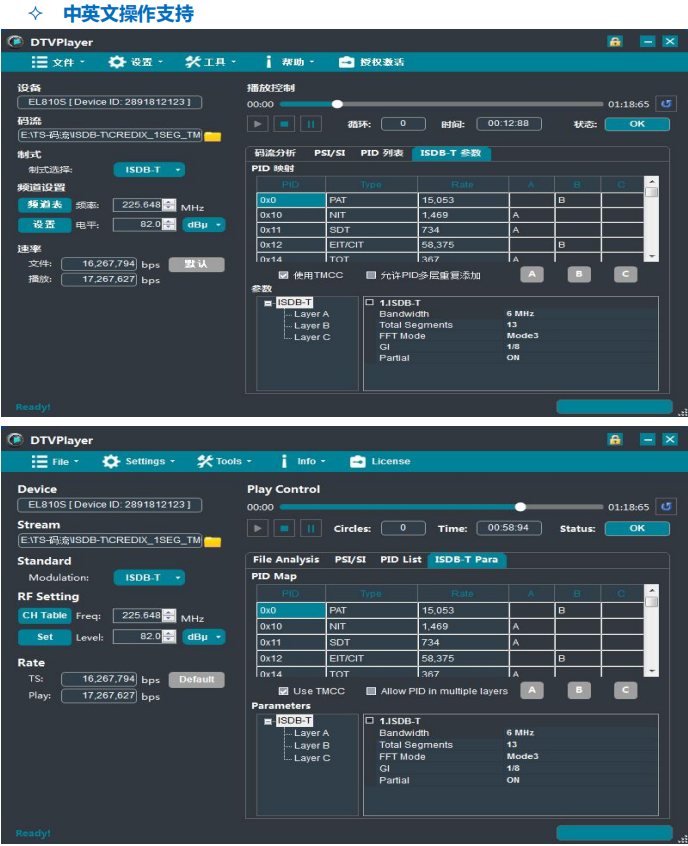Open the dBμ unit dropdown beside Level

coord(203,637)
